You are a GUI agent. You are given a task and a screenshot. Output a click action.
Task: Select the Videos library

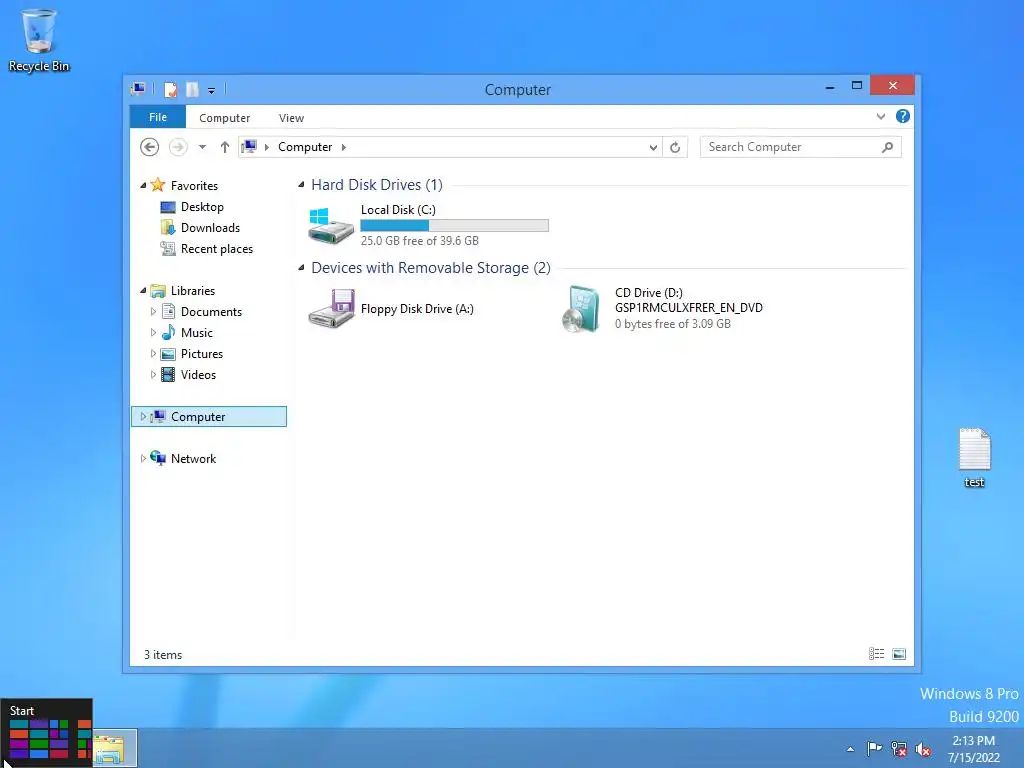(198, 374)
